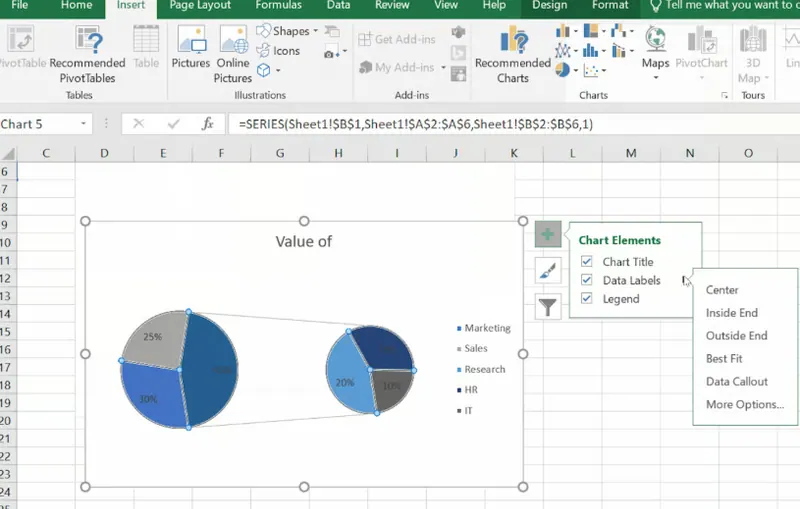Switch to the Page Layout tab

[x=200, y=6]
